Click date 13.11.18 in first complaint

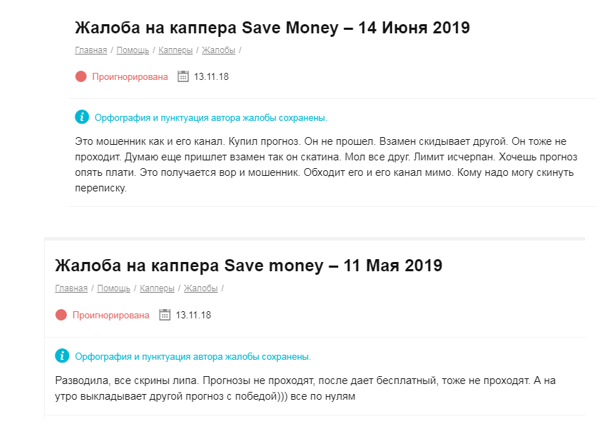[211, 77]
